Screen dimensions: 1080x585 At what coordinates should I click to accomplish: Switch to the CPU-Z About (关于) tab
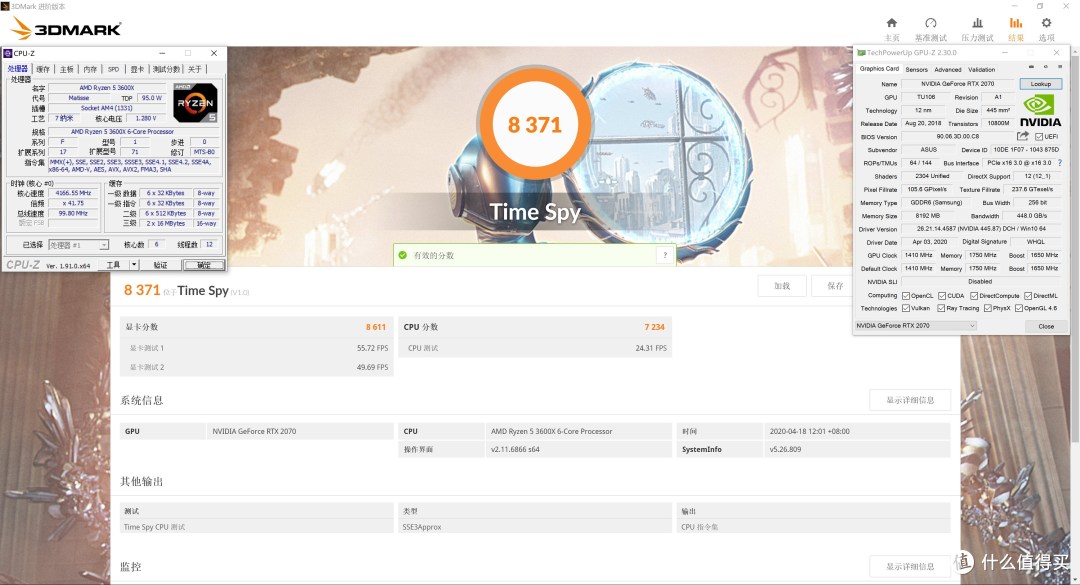(x=195, y=69)
